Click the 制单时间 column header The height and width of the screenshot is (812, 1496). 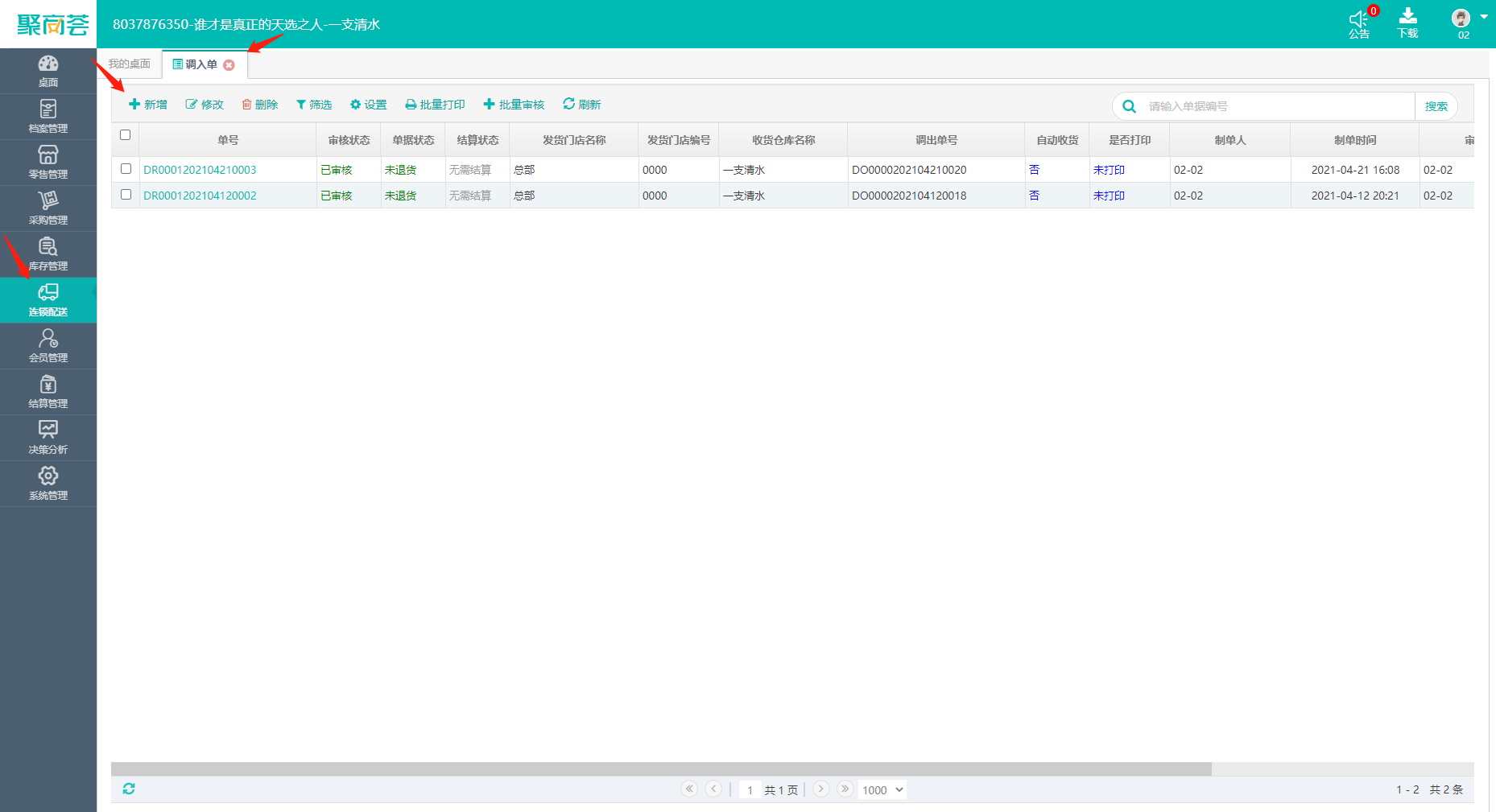coord(1355,140)
